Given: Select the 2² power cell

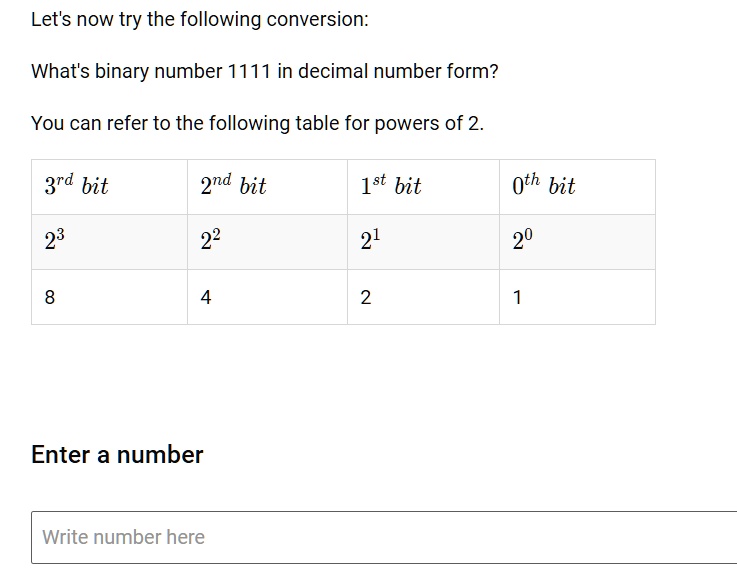Looking at the screenshot, I should click(210, 241).
